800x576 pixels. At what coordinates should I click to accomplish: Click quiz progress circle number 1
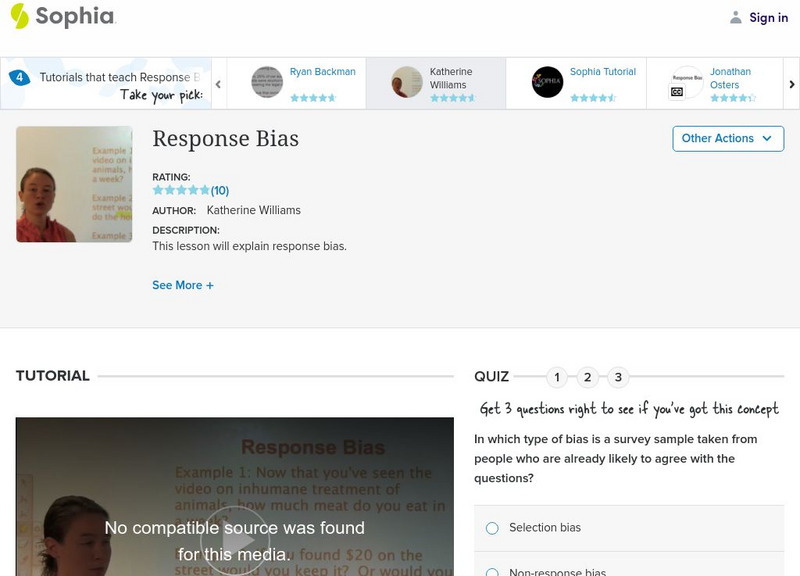pyautogui.click(x=557, y=377)
